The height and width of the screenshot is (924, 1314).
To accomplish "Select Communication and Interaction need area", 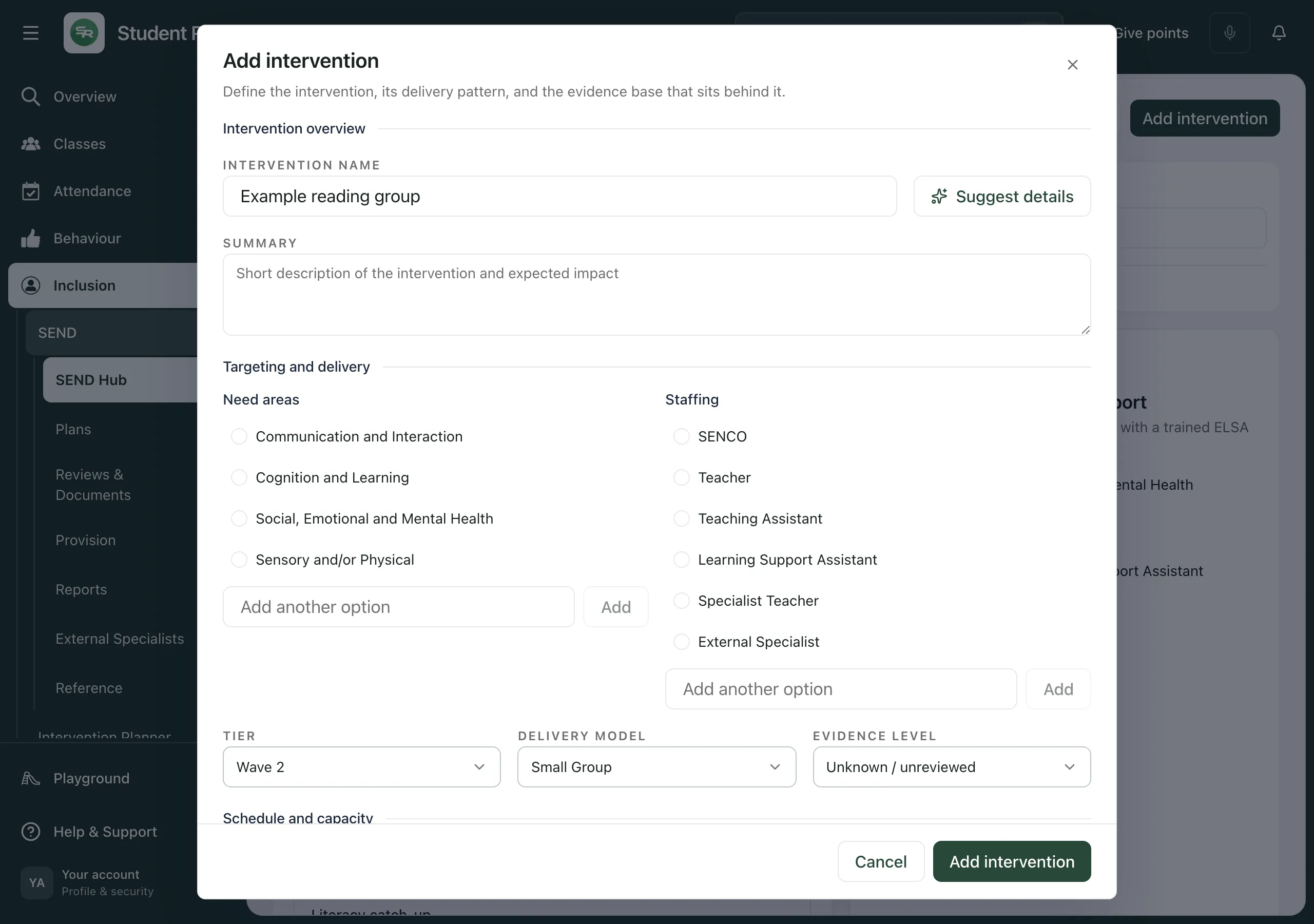I will [x=239, y=437].
